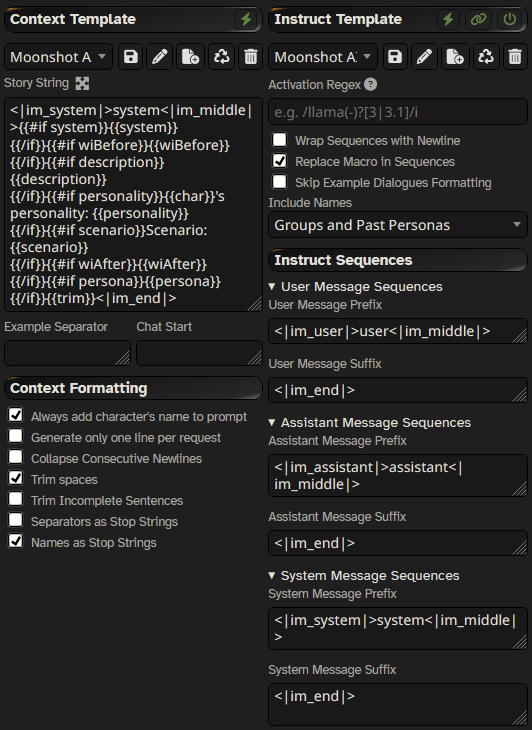Collapse System Message Sequences section
The width and height of the screenshot is (532, 730).
(364, 575)
